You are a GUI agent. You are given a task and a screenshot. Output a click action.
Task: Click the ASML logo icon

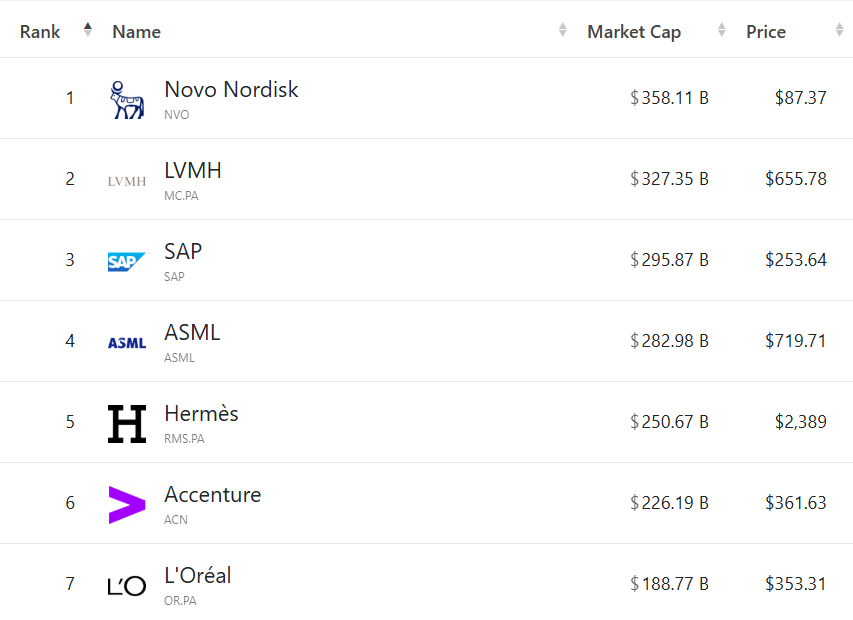[127, 343]
